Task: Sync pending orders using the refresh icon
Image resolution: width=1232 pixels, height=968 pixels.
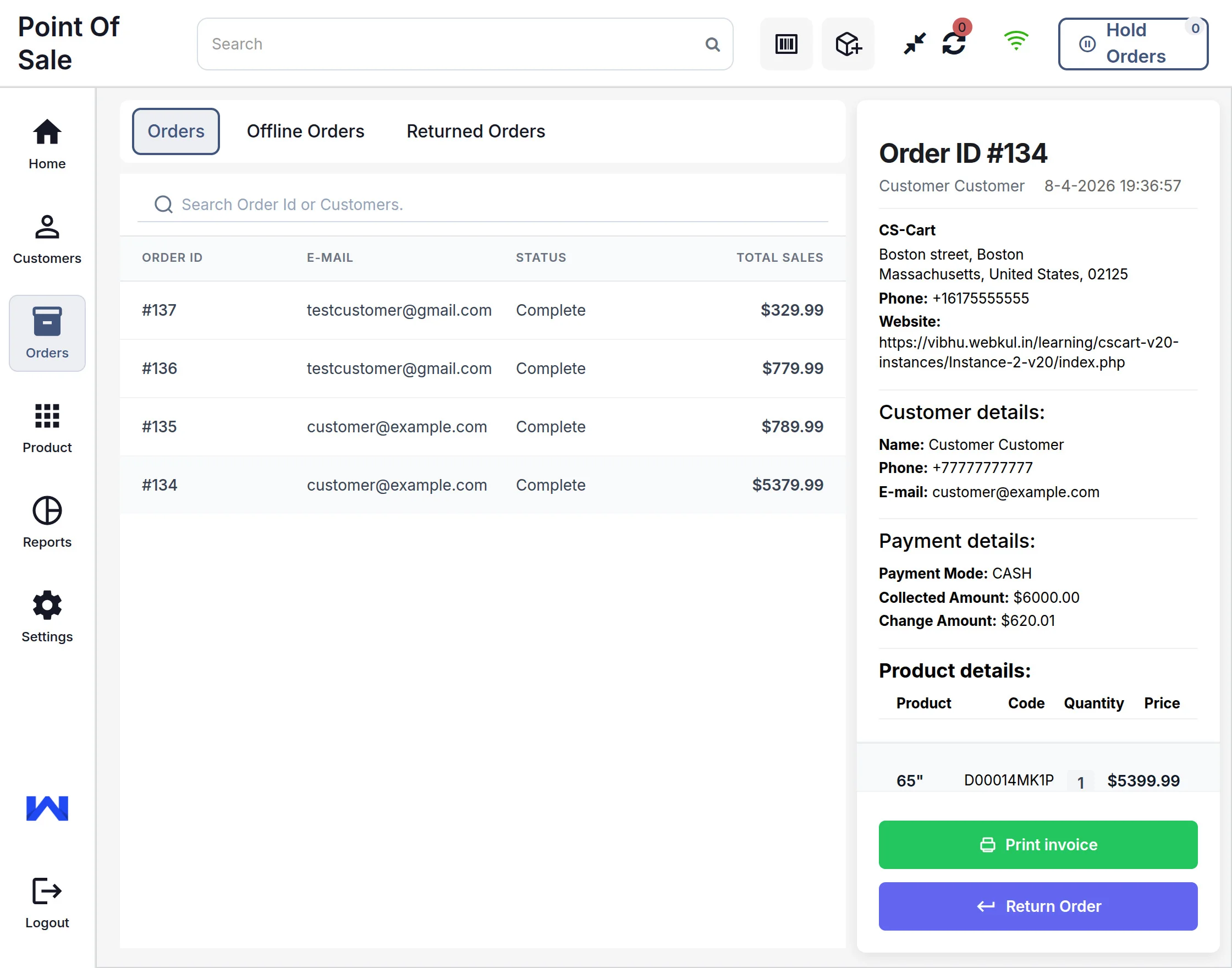Action: point(954,43)
